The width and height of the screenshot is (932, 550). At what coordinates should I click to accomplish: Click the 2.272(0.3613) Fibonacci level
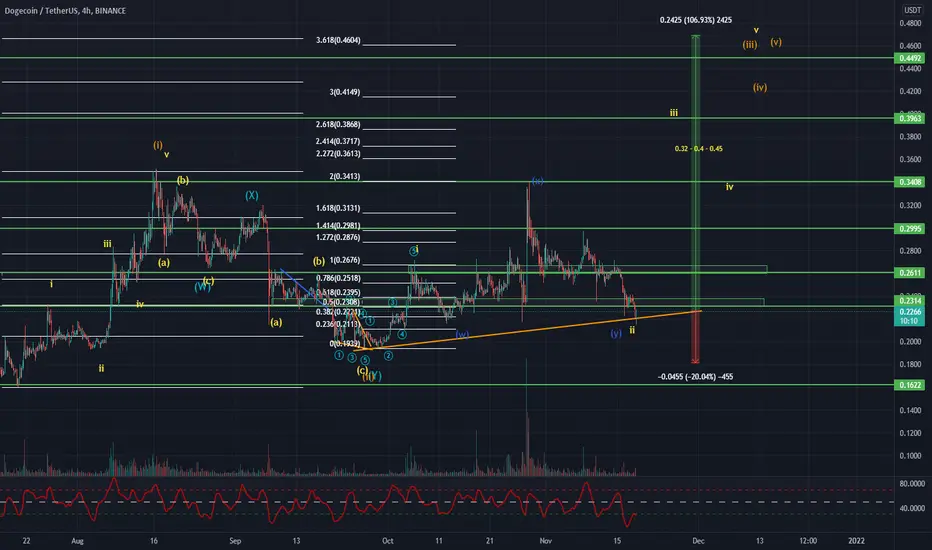pyautogui.click(x=338, y=153)
